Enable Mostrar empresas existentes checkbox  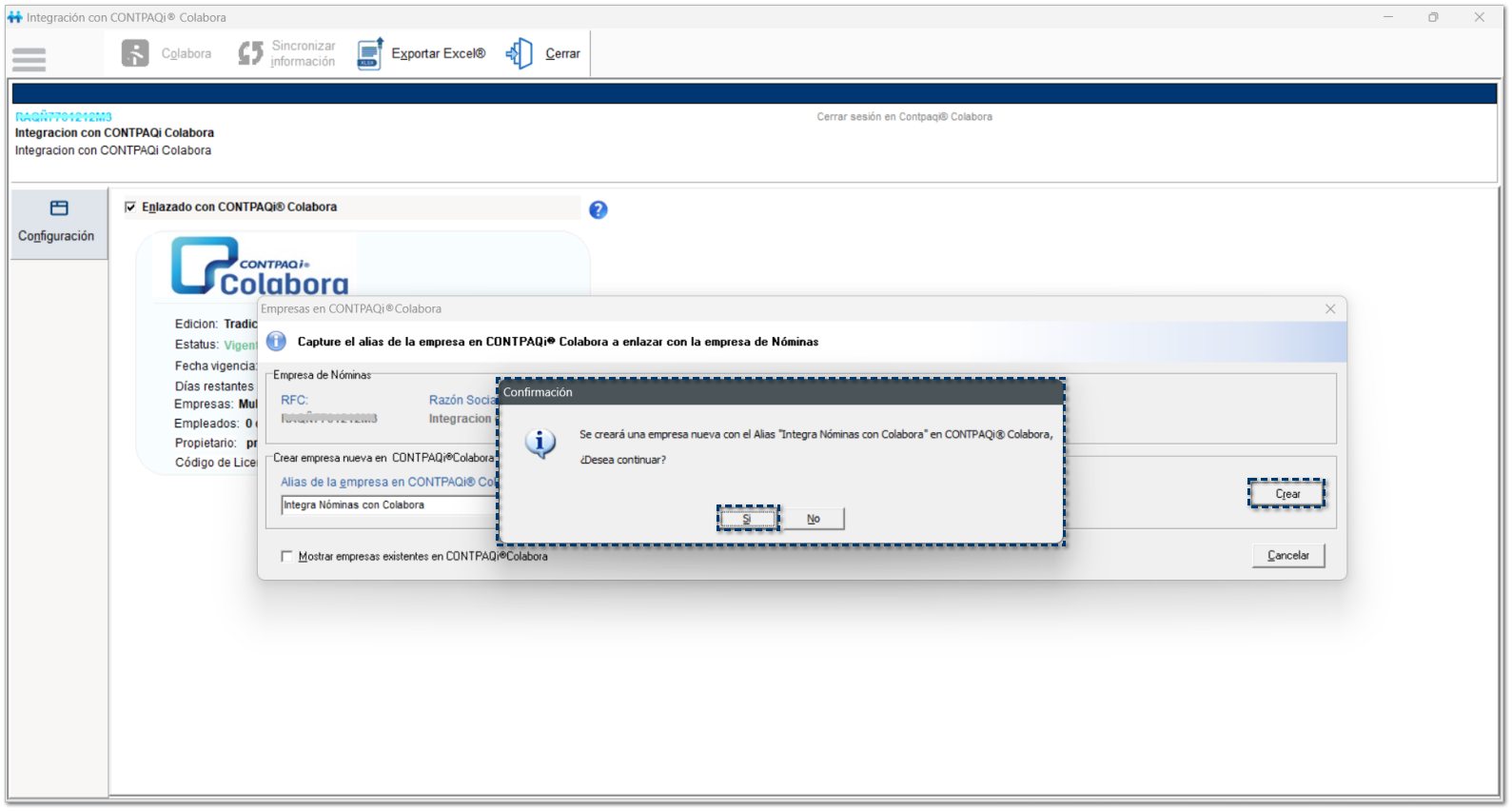pos(286,556)
